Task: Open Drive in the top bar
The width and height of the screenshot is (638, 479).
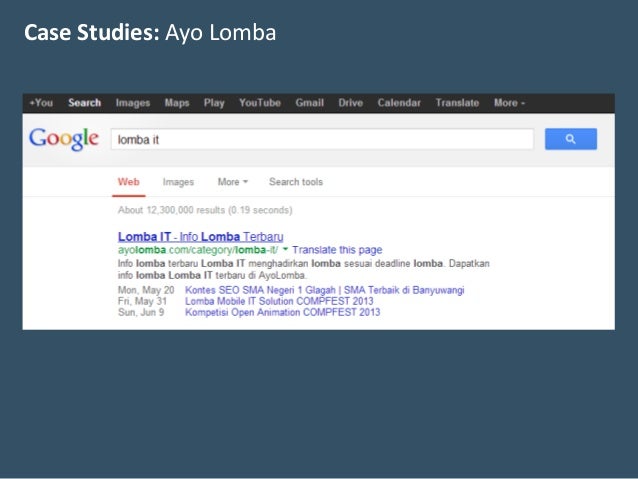Action: tap(351, 103)
